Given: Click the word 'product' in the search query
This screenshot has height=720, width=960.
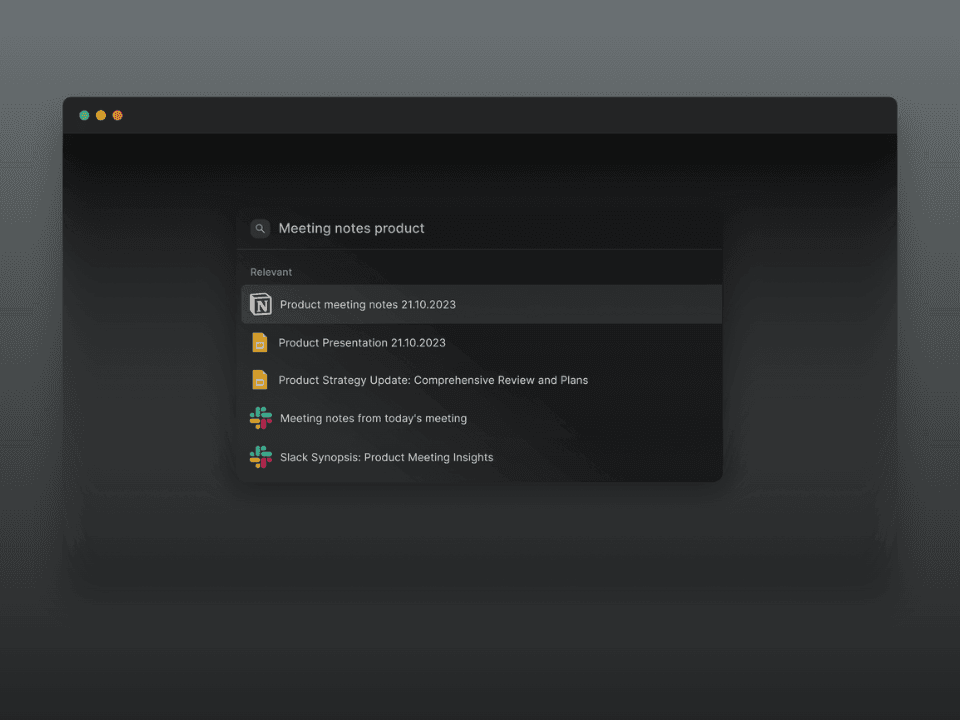Looking at the screenshot, I should tap(399, 228).
